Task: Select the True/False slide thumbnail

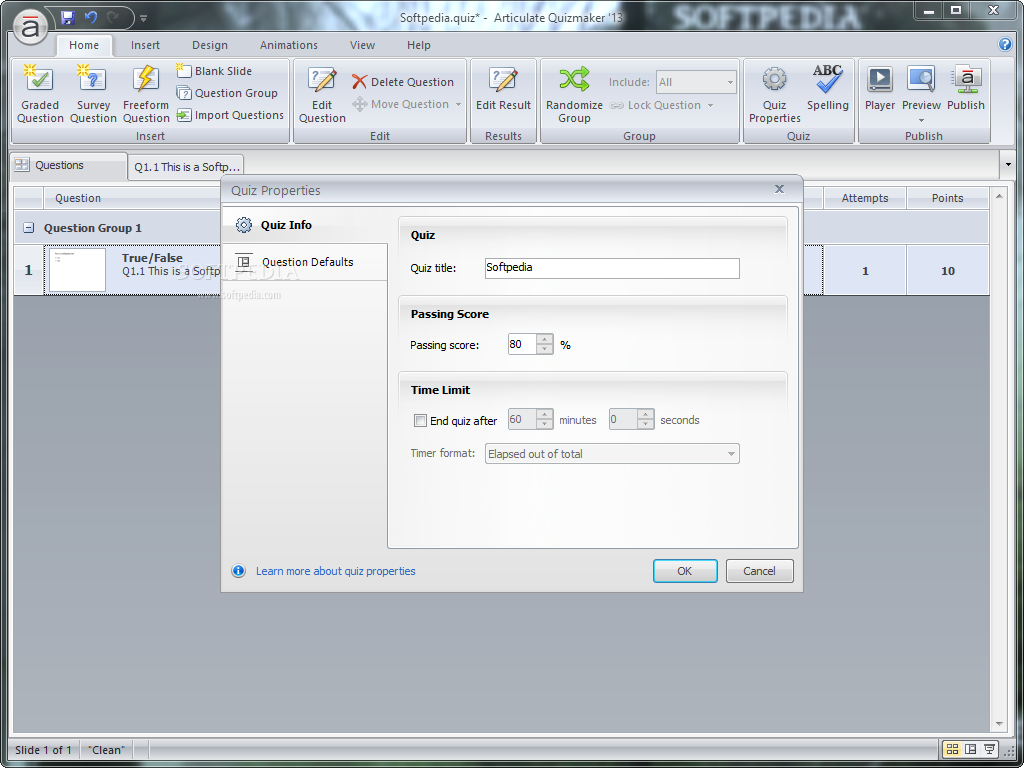Action: [77, 270]
